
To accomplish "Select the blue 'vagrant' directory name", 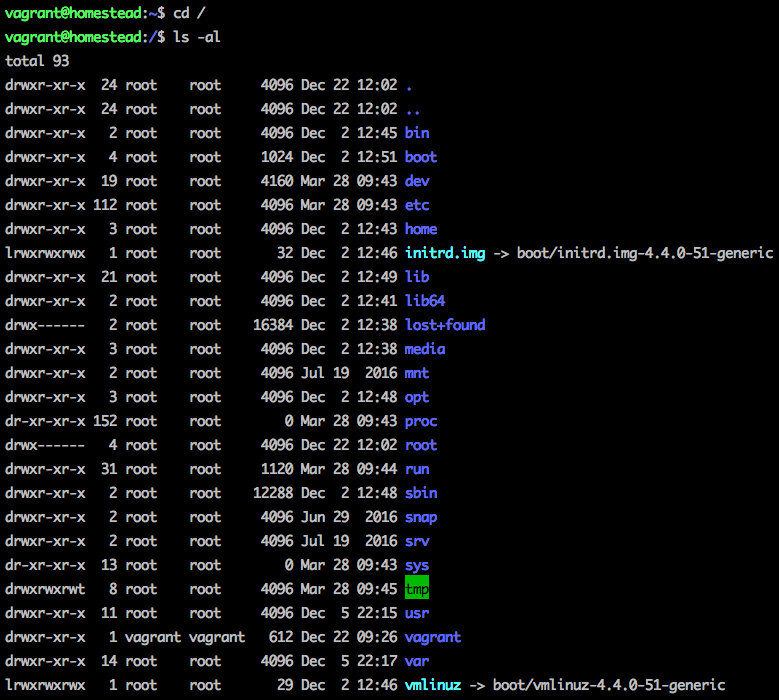I will pos(433,637).
